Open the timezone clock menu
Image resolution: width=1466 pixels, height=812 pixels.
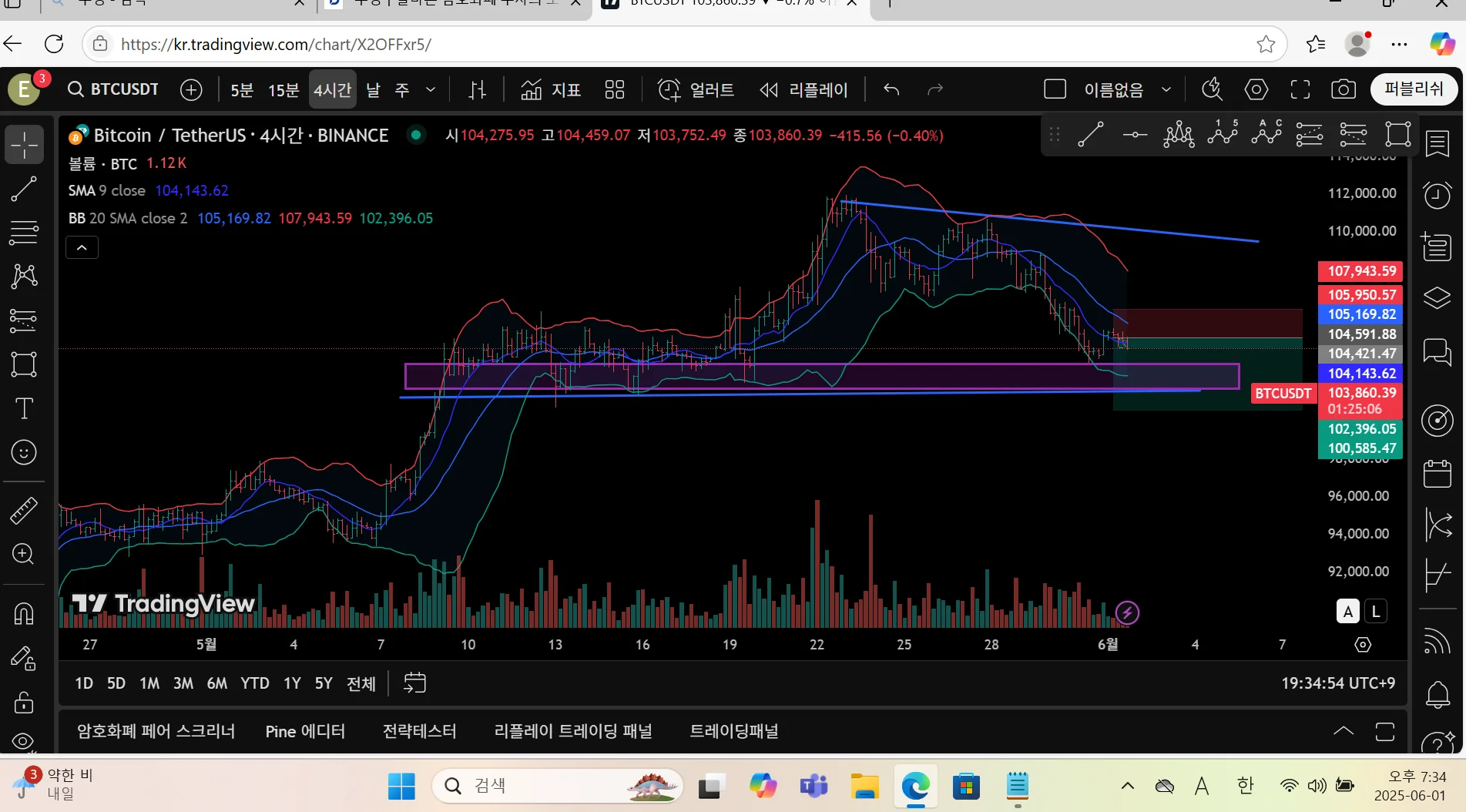coord(1338,683)
